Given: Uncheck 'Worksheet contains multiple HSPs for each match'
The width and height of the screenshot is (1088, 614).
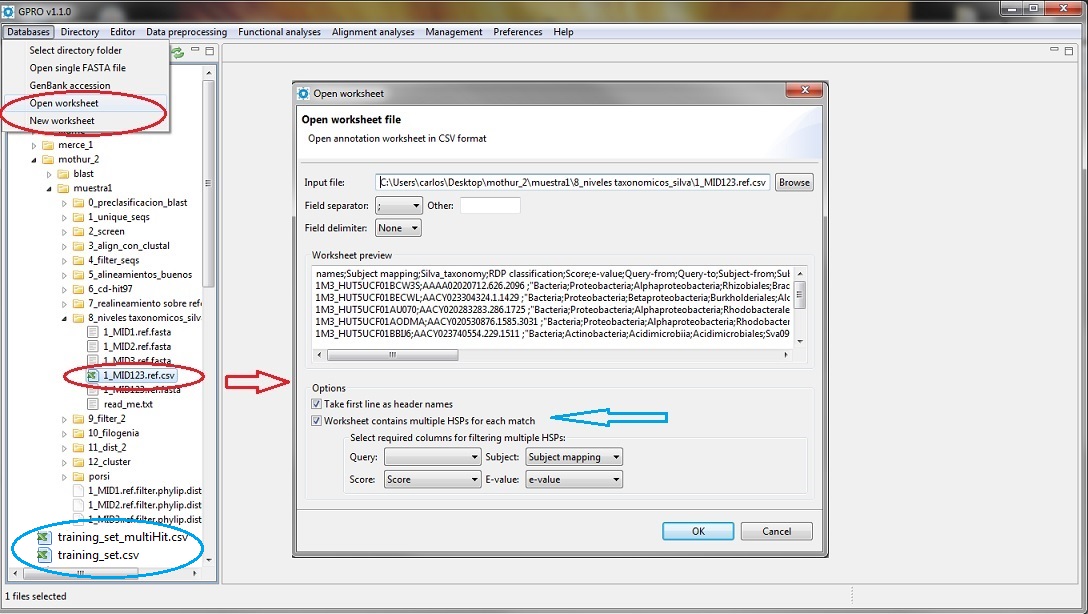Looking at the screenshot, I should (x=317, y=421).
